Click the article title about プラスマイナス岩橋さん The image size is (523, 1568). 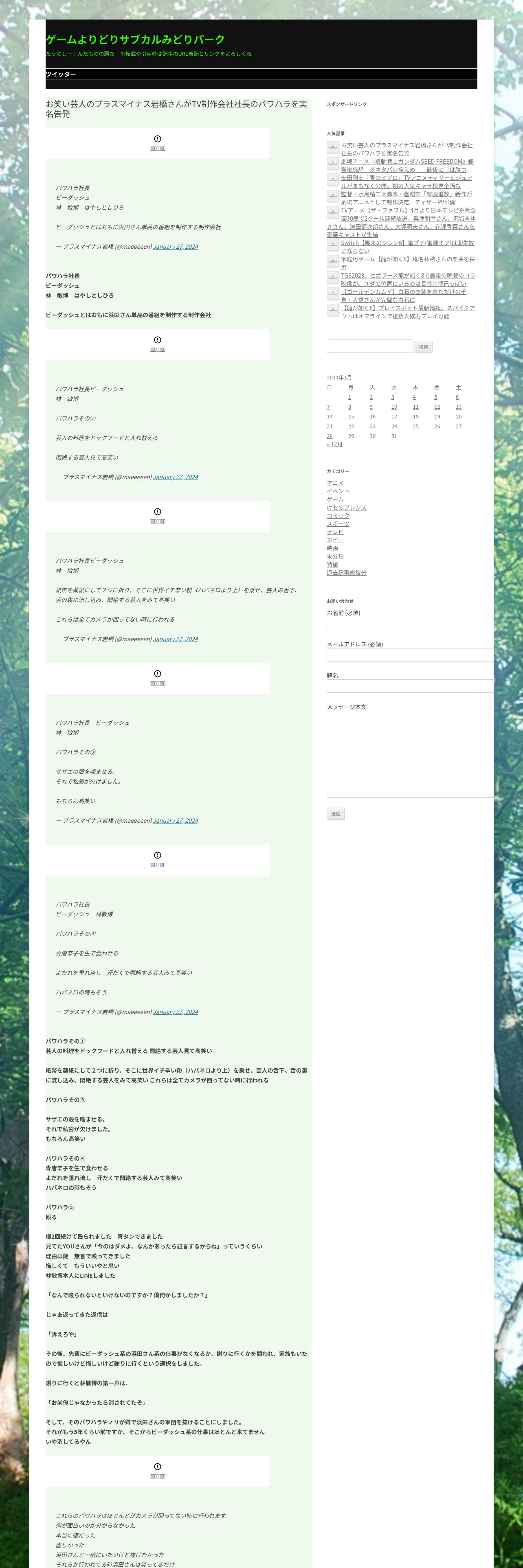[176, 109]
